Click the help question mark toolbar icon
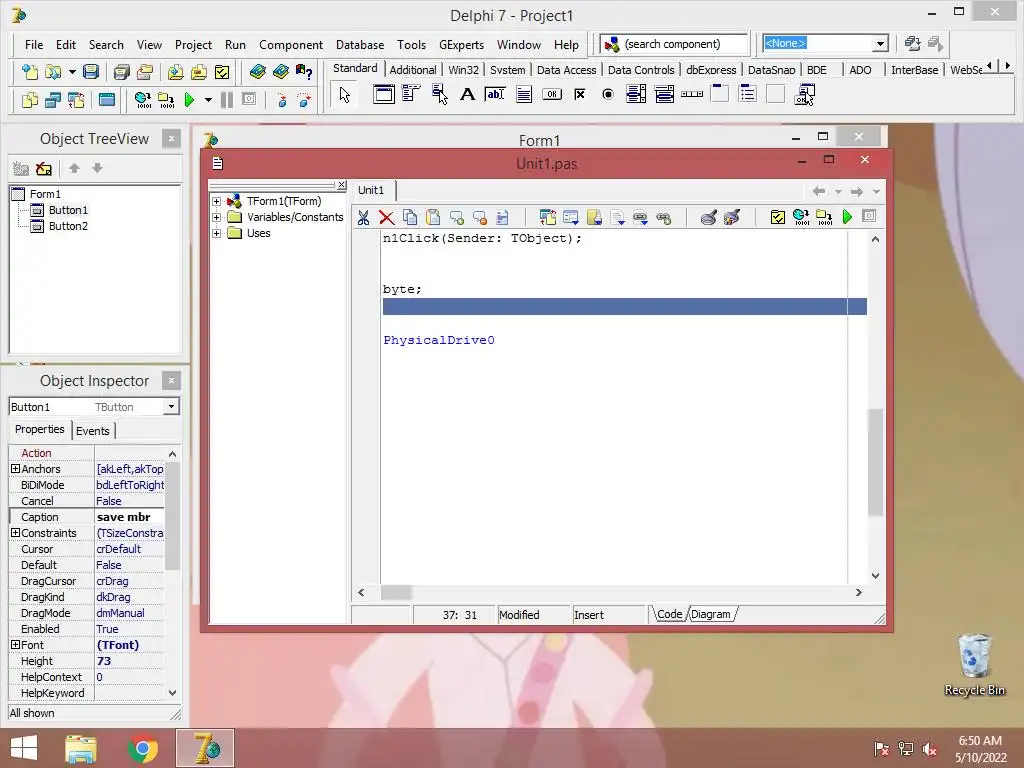This screenshot has height=768, width=1024. 304,72
